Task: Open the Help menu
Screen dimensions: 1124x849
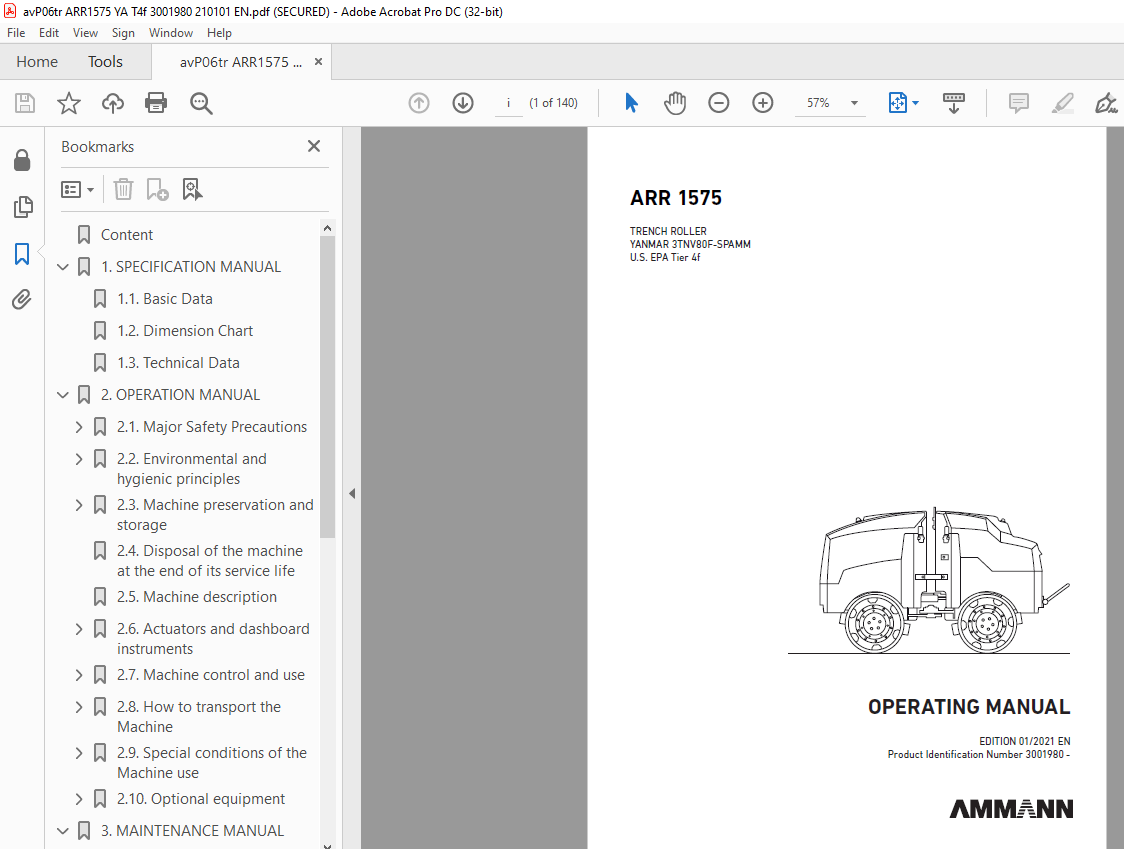Action: tap(219, 33)
